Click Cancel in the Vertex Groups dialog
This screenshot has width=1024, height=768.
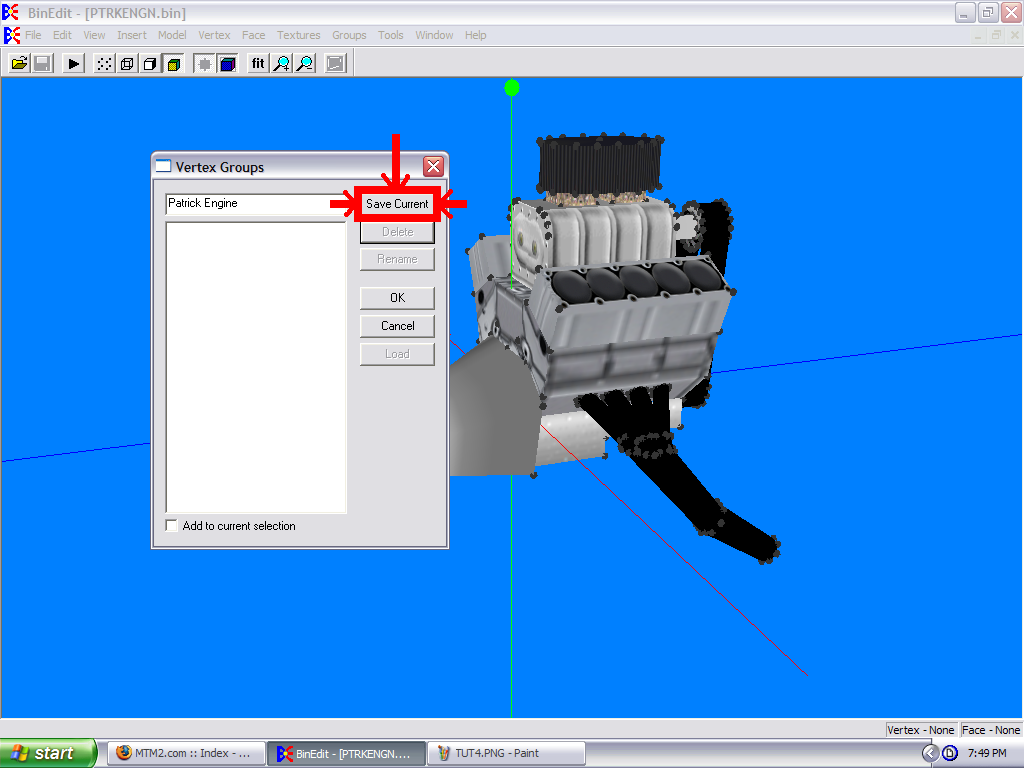coord(397,326)
